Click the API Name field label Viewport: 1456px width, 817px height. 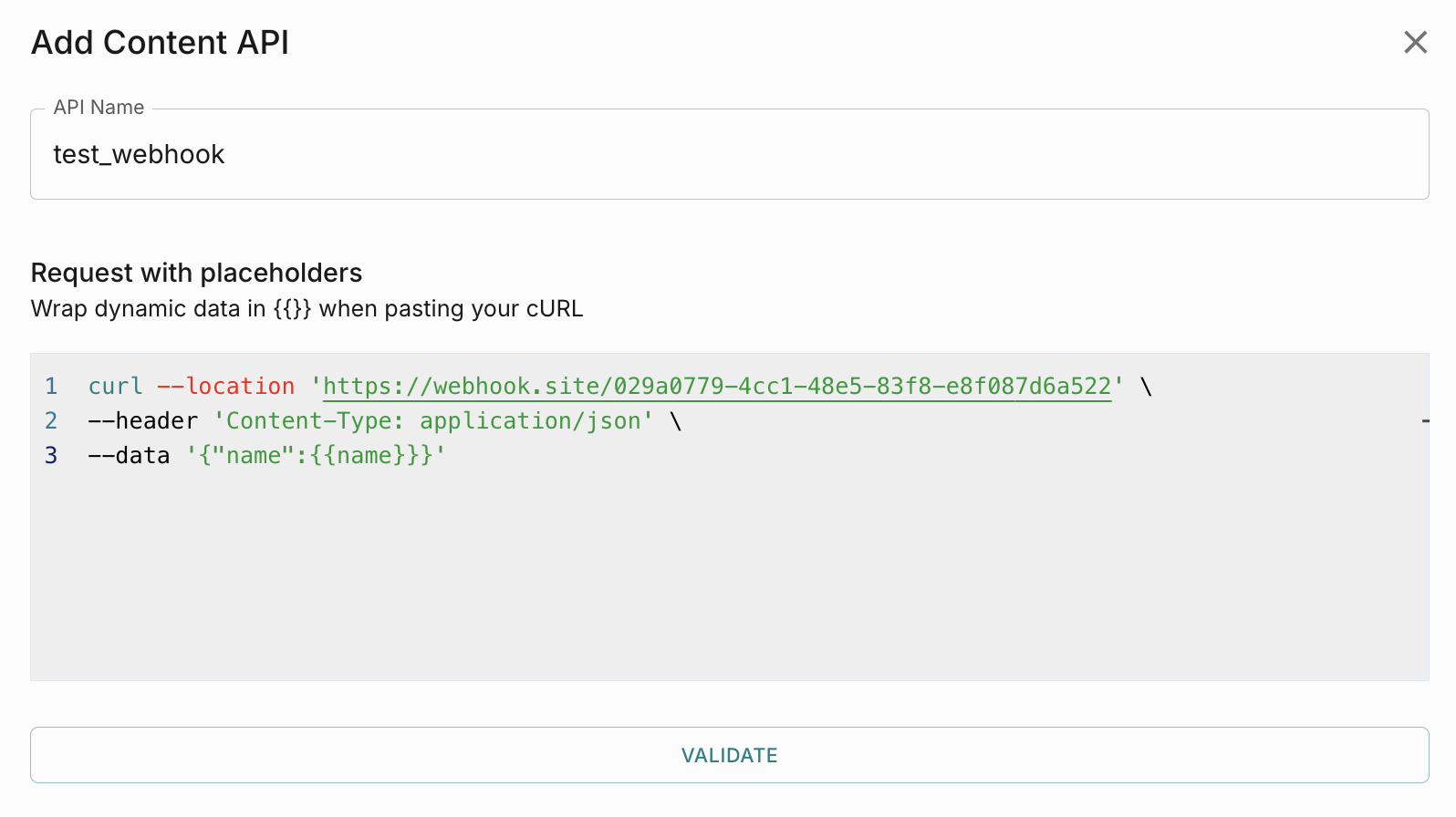99,108
